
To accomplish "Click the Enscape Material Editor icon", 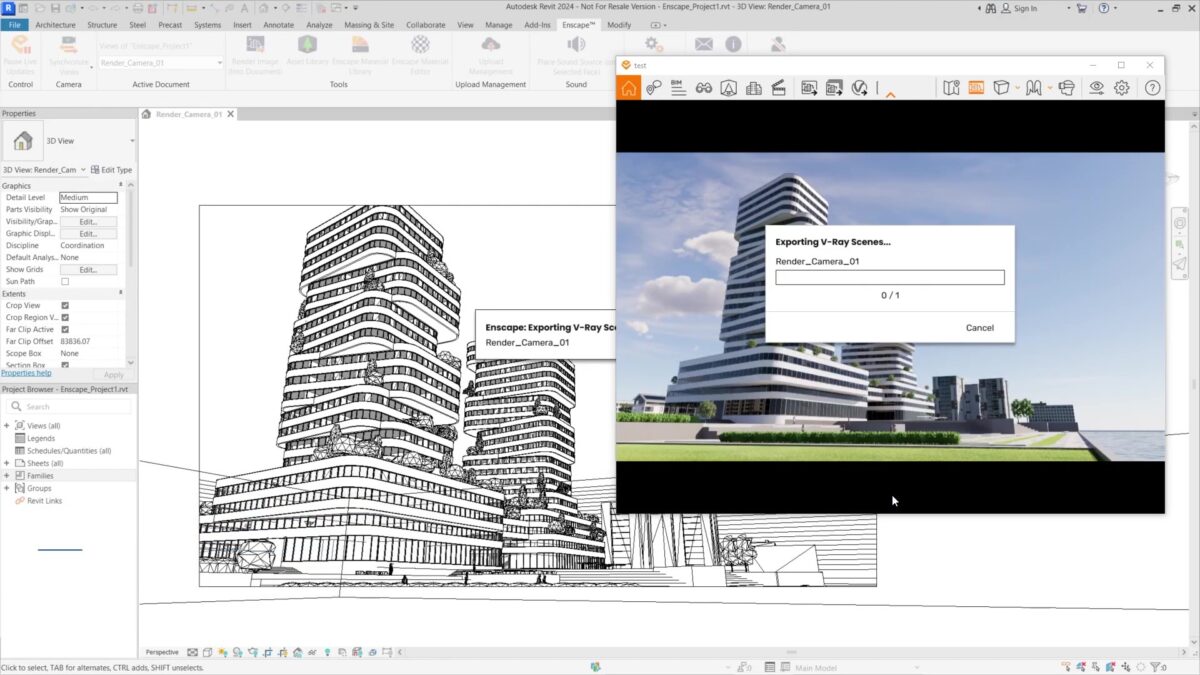I will tap(421, 45).
